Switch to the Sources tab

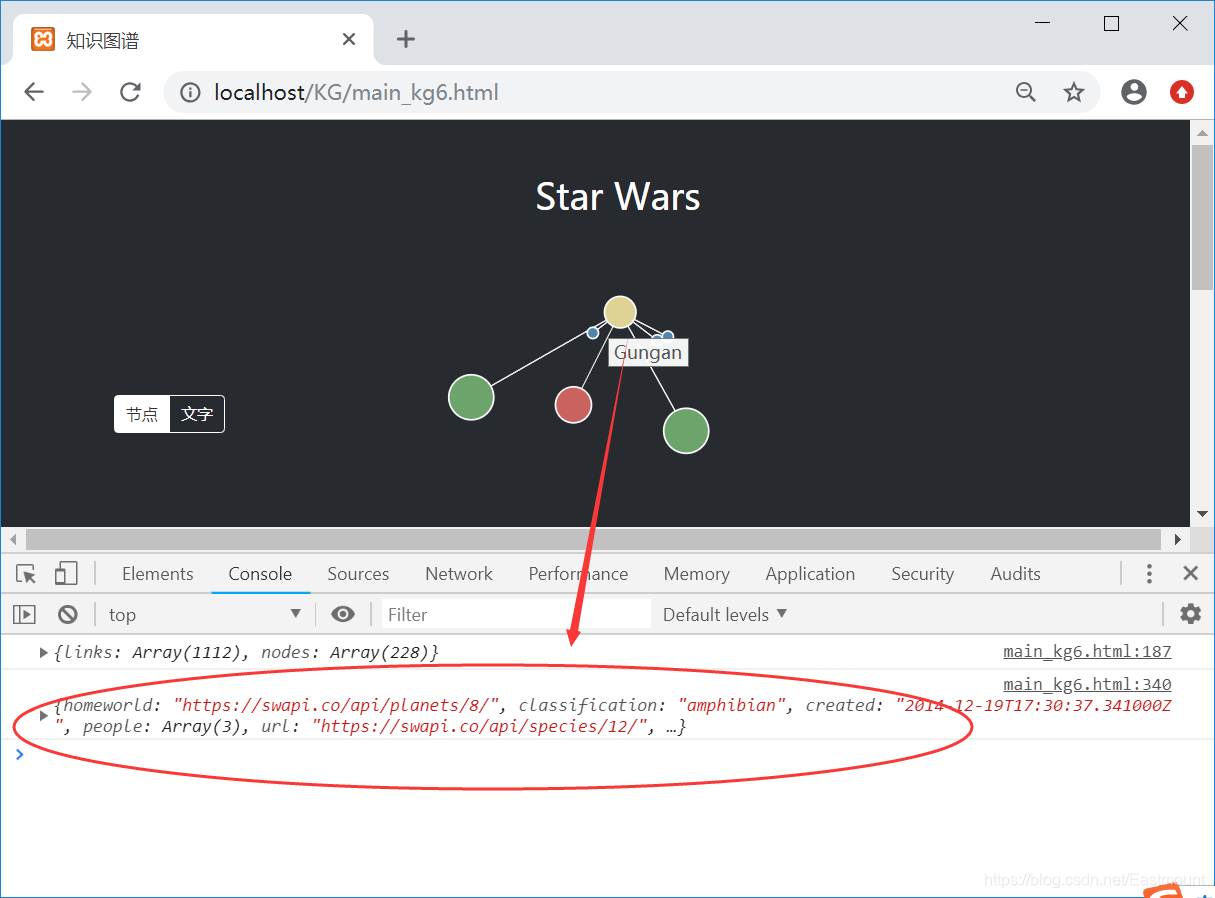pos(358,574)
